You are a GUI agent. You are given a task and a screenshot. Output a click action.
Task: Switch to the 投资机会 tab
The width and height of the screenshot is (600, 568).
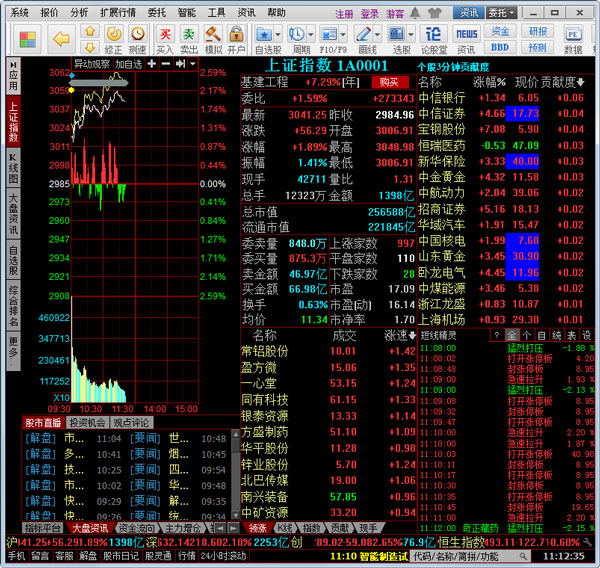coord(88,423)
